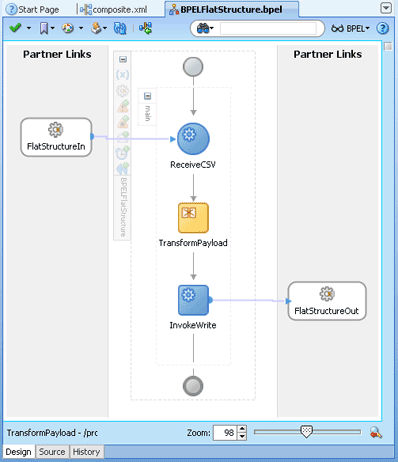398x462 pixels.
Task: Click the start circle of the process
Action: (193, 67)
